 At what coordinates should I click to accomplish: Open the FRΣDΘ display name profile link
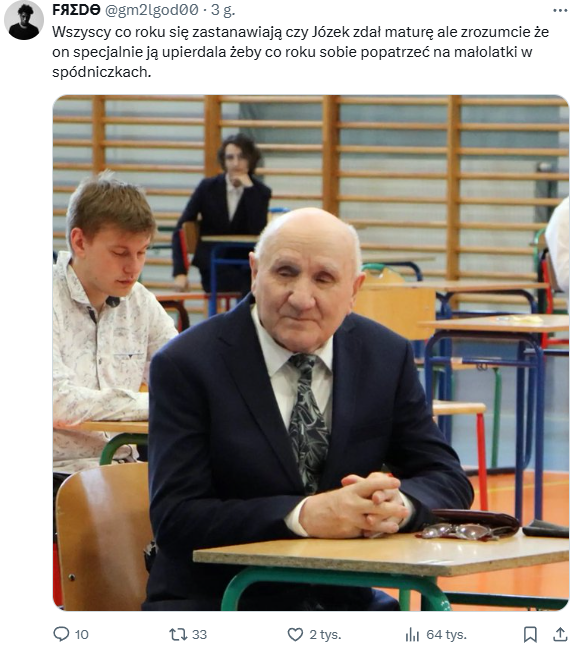pyautogui.click(x=76, y=10)
